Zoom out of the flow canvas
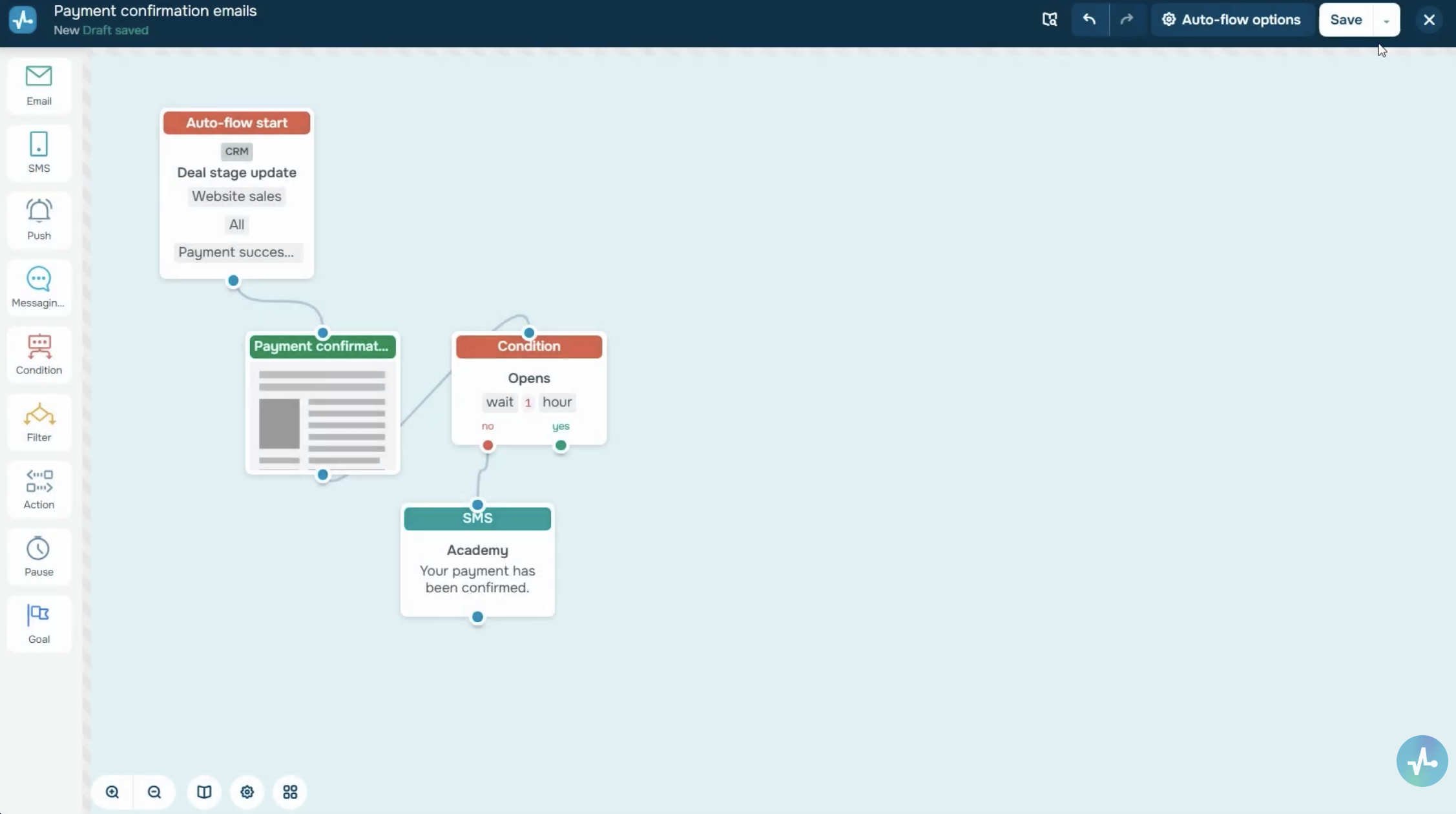The width and height of the screenshot is (1456, 814). 154,792
